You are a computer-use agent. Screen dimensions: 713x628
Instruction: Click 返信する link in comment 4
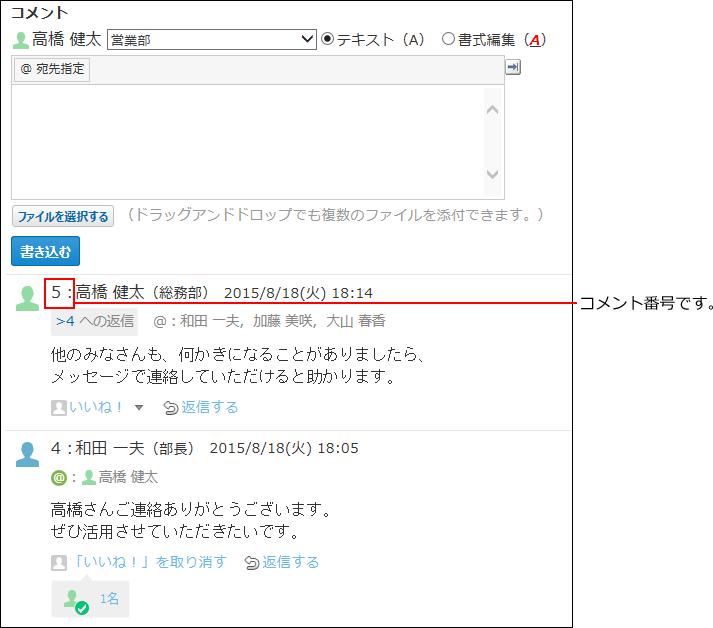point(291,562)
